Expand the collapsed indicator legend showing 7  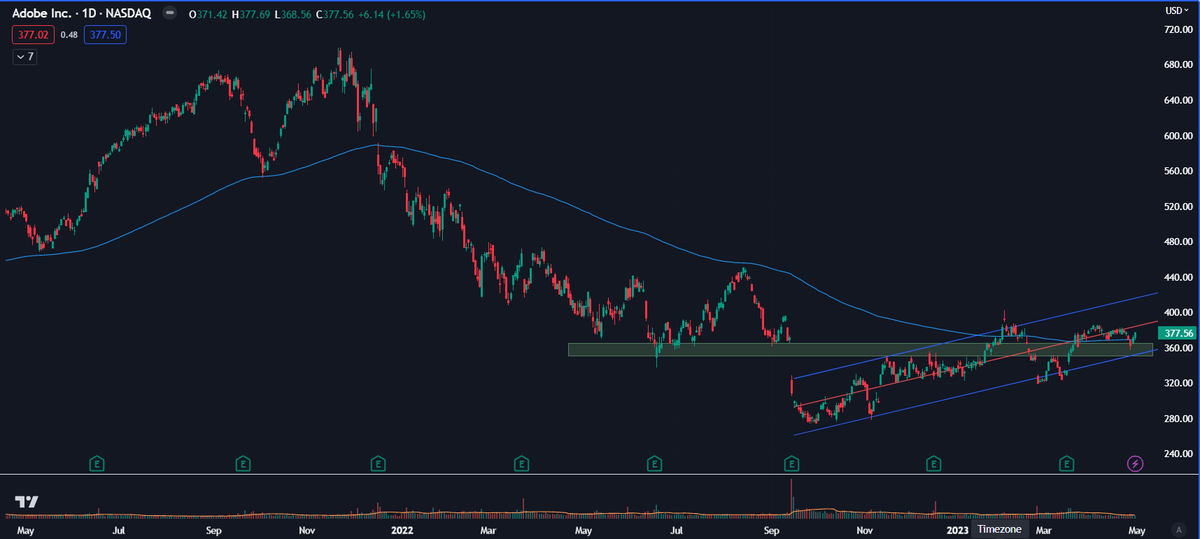pyautogui.click(x=24, y=57)
